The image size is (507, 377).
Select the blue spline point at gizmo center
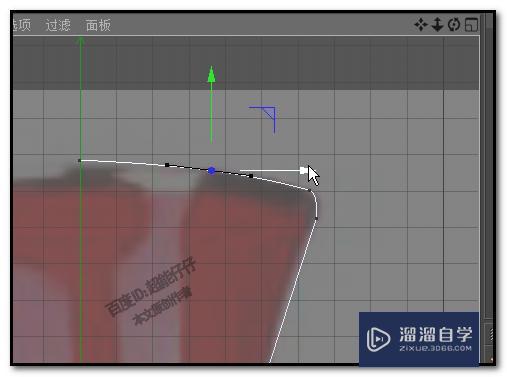[211, 171]
